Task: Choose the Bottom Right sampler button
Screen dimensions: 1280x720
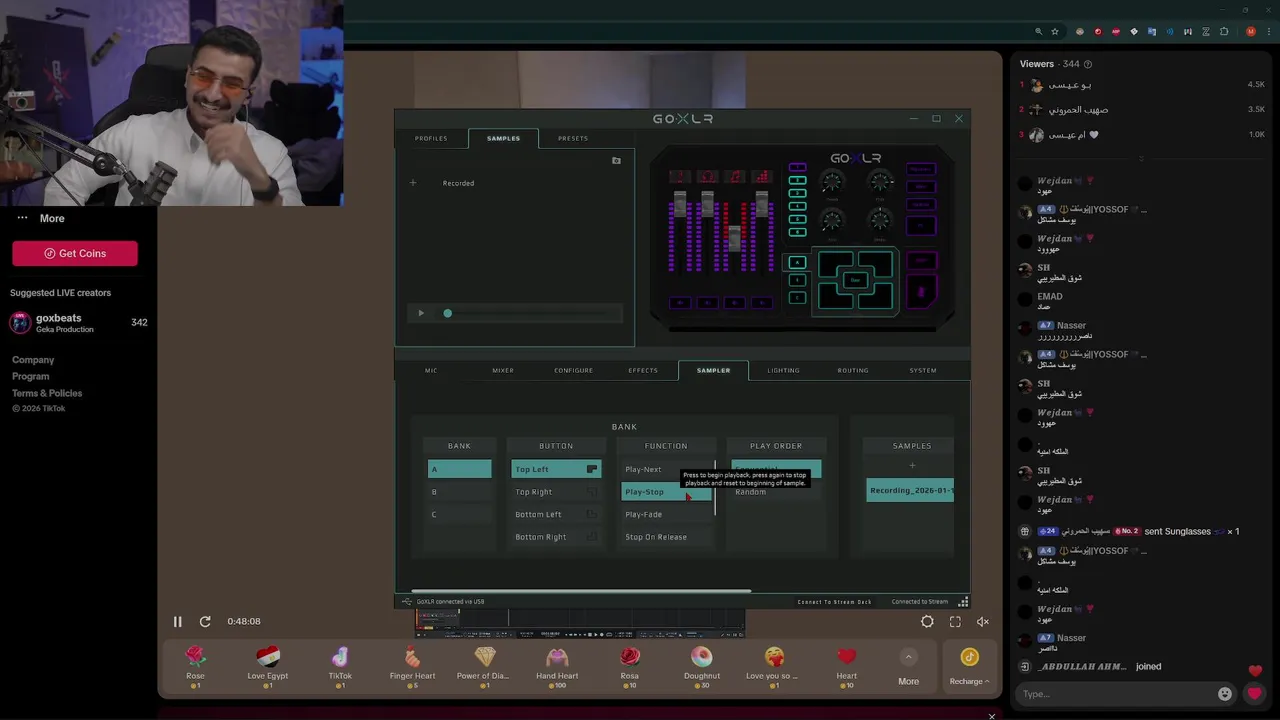Action: point(556,537)
